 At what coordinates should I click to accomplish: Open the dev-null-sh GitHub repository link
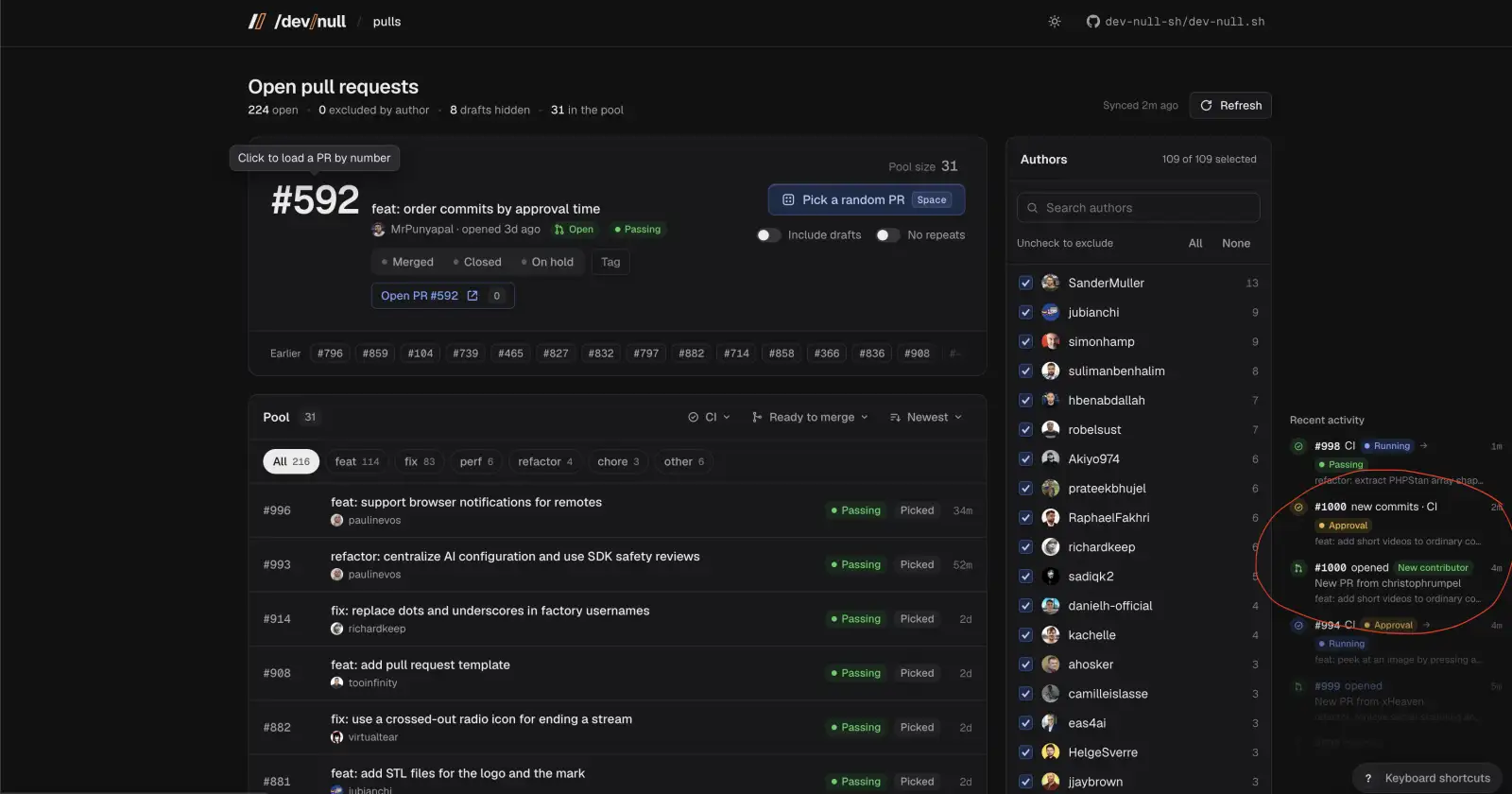tap(1176, 22)
